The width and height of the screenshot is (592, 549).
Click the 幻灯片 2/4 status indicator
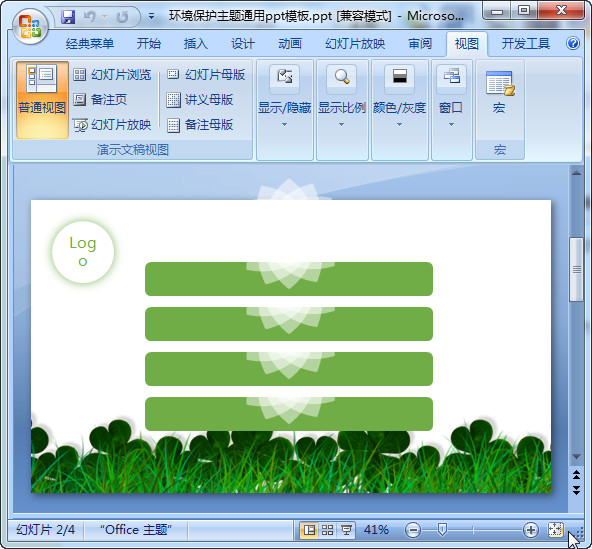click(x=45, y=530)
